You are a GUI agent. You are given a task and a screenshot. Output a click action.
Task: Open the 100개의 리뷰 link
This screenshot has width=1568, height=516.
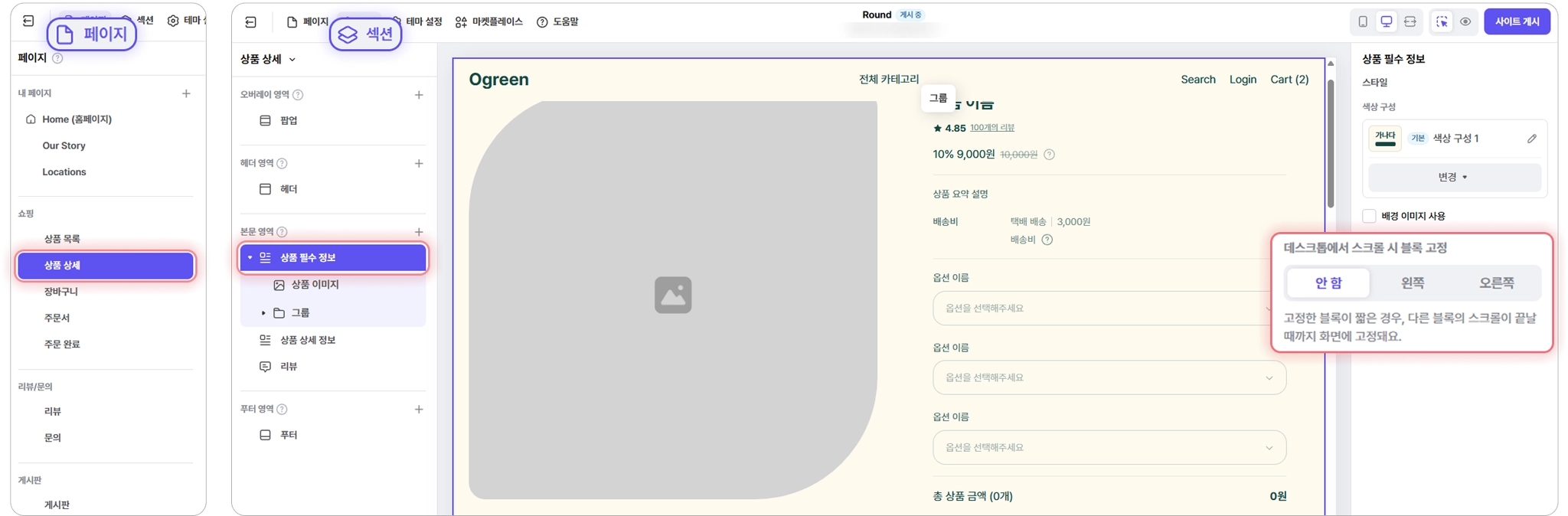[x=991, y=128]
